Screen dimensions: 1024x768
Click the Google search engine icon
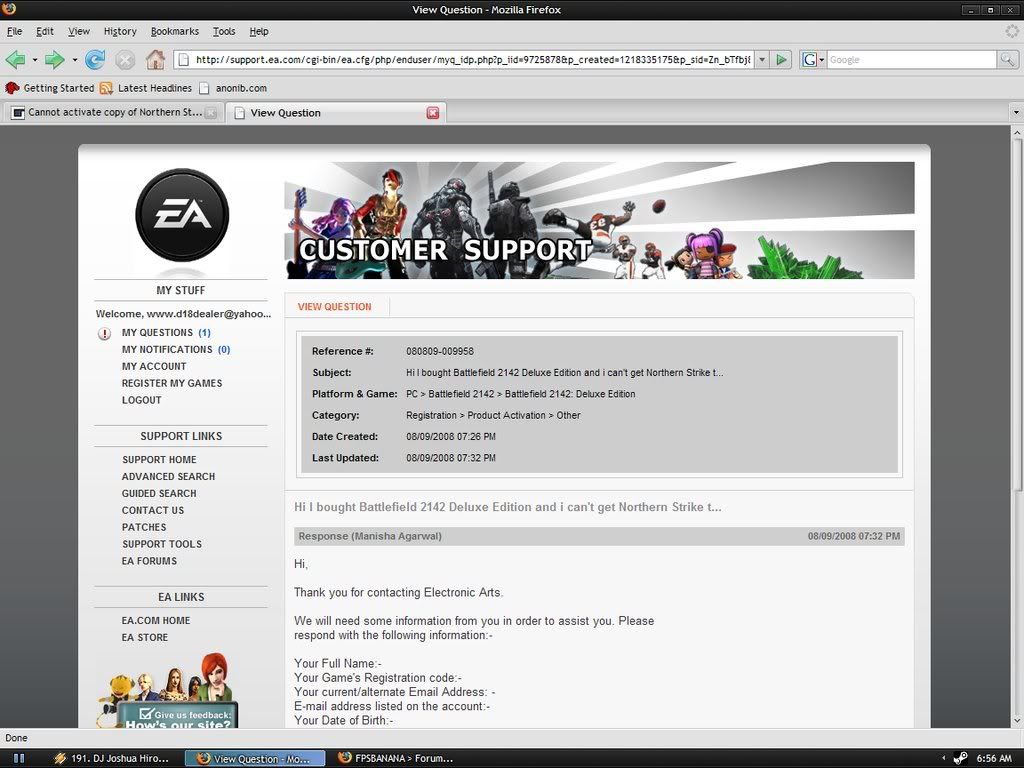[x=809, y=60]
